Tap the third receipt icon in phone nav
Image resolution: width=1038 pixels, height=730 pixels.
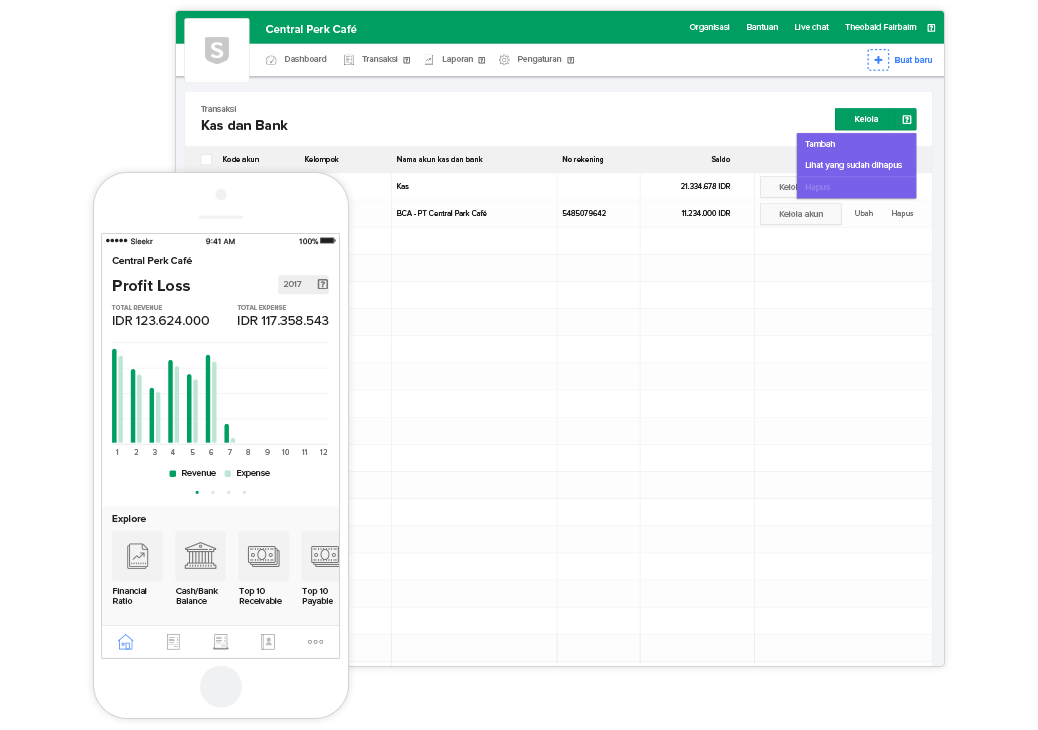click(221, 641)
